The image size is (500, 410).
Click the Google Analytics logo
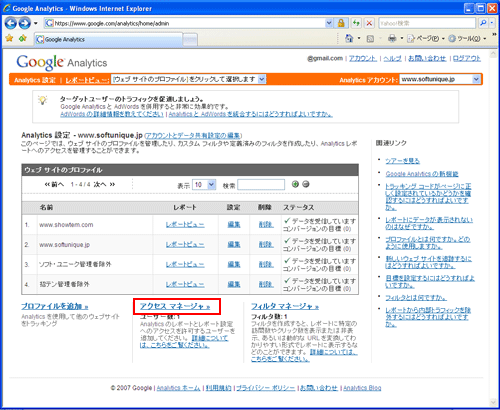pos(62,62)
